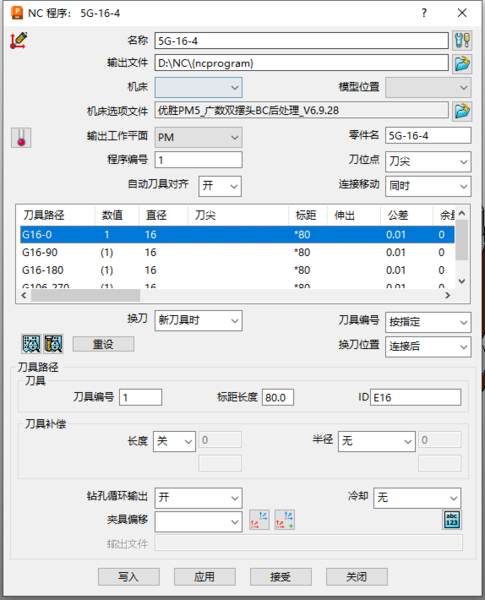Click the tool 刀具编号 input field showing 1

click(x=140, y=397)
